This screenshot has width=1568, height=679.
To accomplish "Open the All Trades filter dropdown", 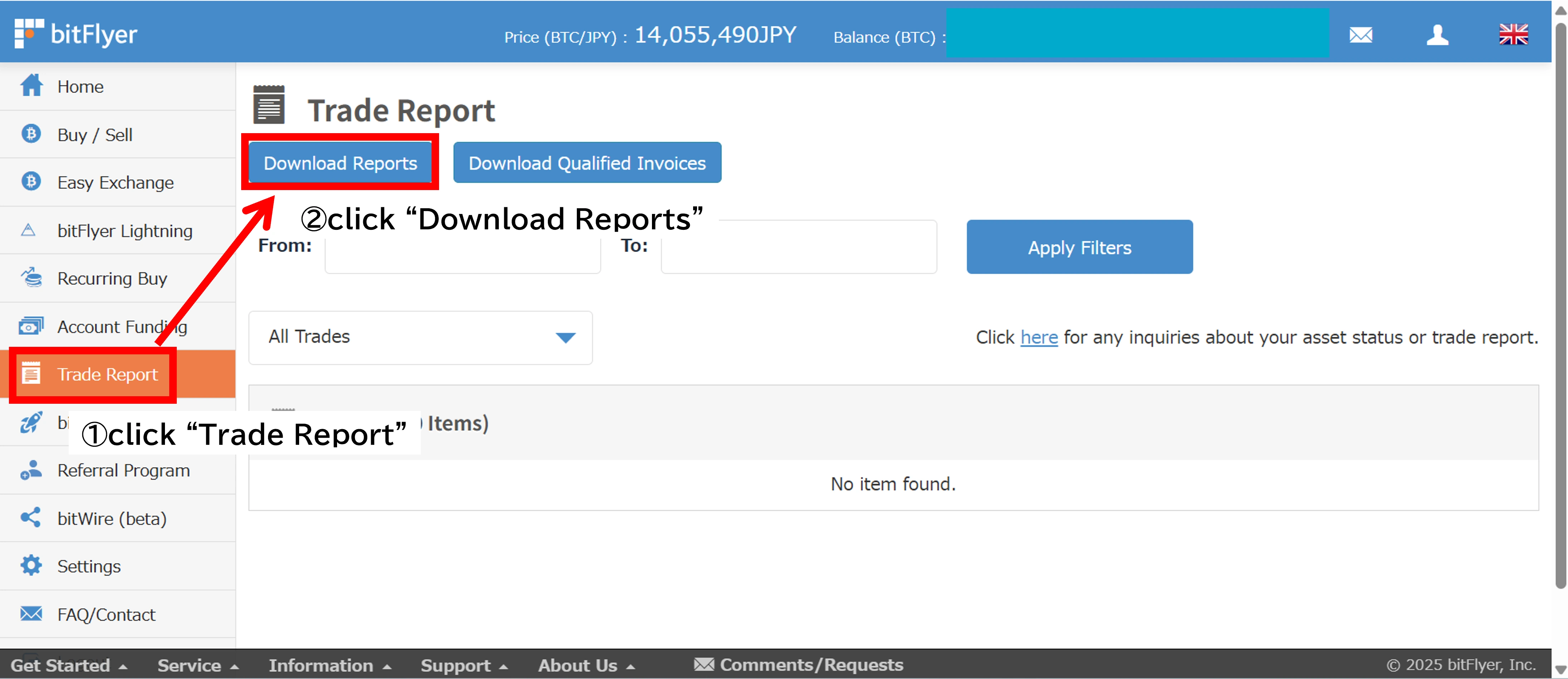I will tap(420, 338).
